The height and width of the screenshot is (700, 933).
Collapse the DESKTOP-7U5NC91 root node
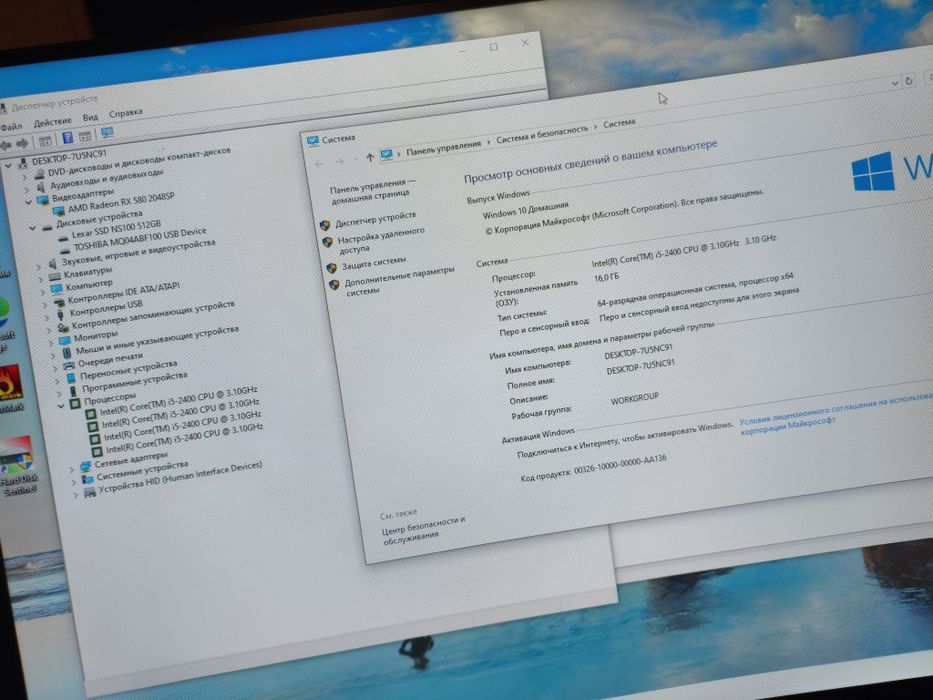click(8, 165)
